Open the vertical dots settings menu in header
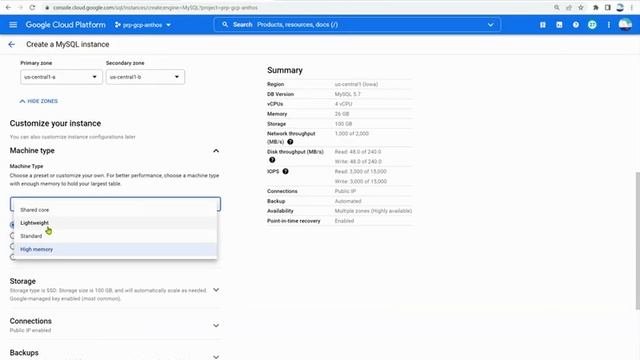 (609, 25)
